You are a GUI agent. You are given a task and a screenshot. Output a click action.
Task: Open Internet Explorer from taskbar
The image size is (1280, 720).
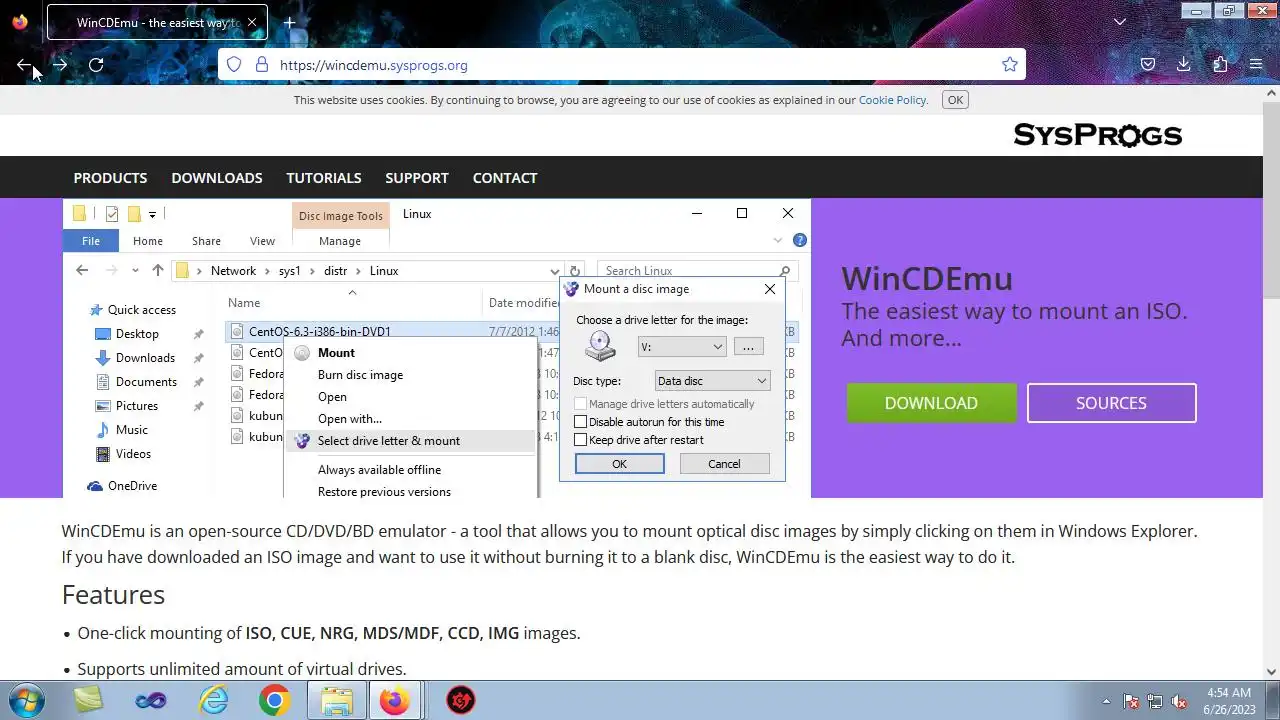[x=213, y=700]
